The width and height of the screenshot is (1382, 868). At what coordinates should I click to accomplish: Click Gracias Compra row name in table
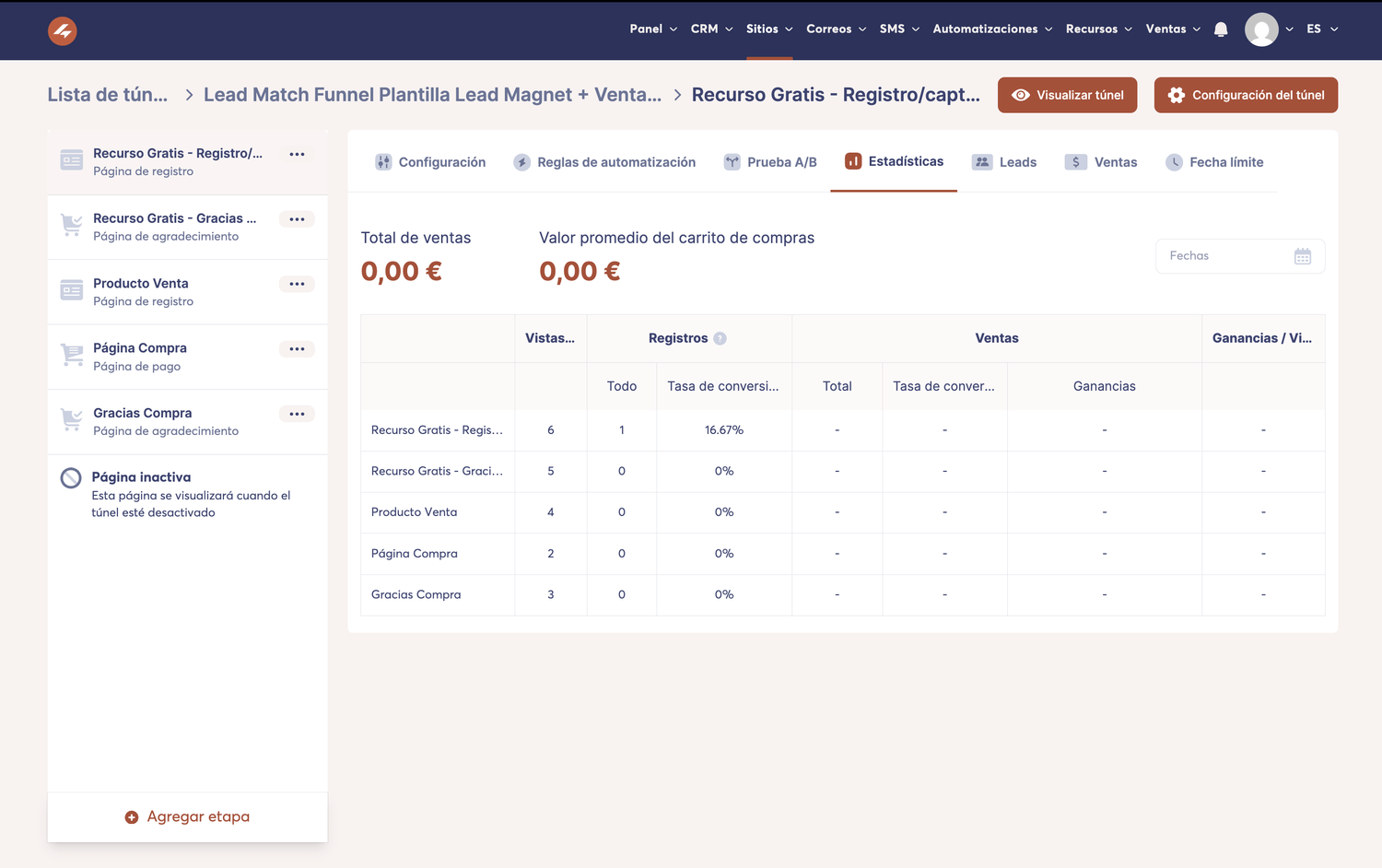click(x=416, y=595)
